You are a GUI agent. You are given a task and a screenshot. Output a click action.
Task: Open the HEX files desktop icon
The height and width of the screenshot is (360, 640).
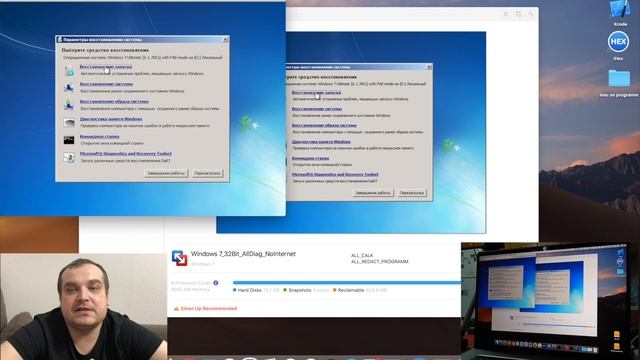click(x=618, y=42)
